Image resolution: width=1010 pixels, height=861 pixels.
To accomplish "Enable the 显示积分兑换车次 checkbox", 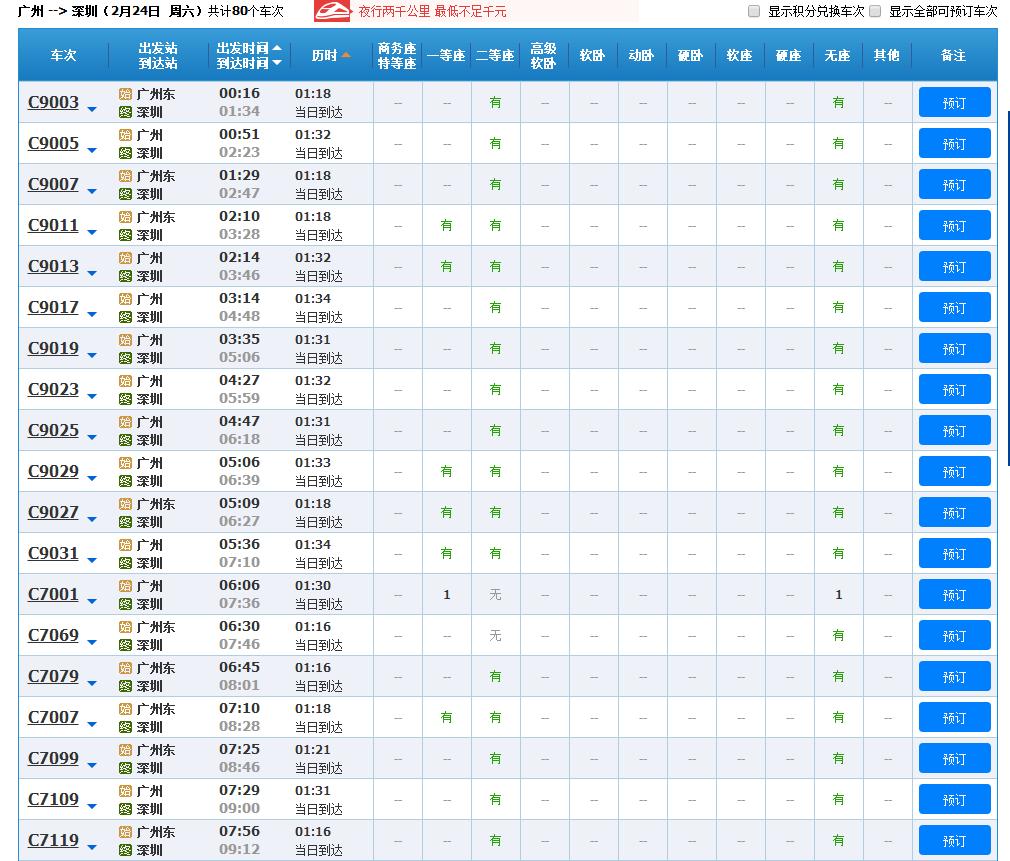I will (754, 11).
